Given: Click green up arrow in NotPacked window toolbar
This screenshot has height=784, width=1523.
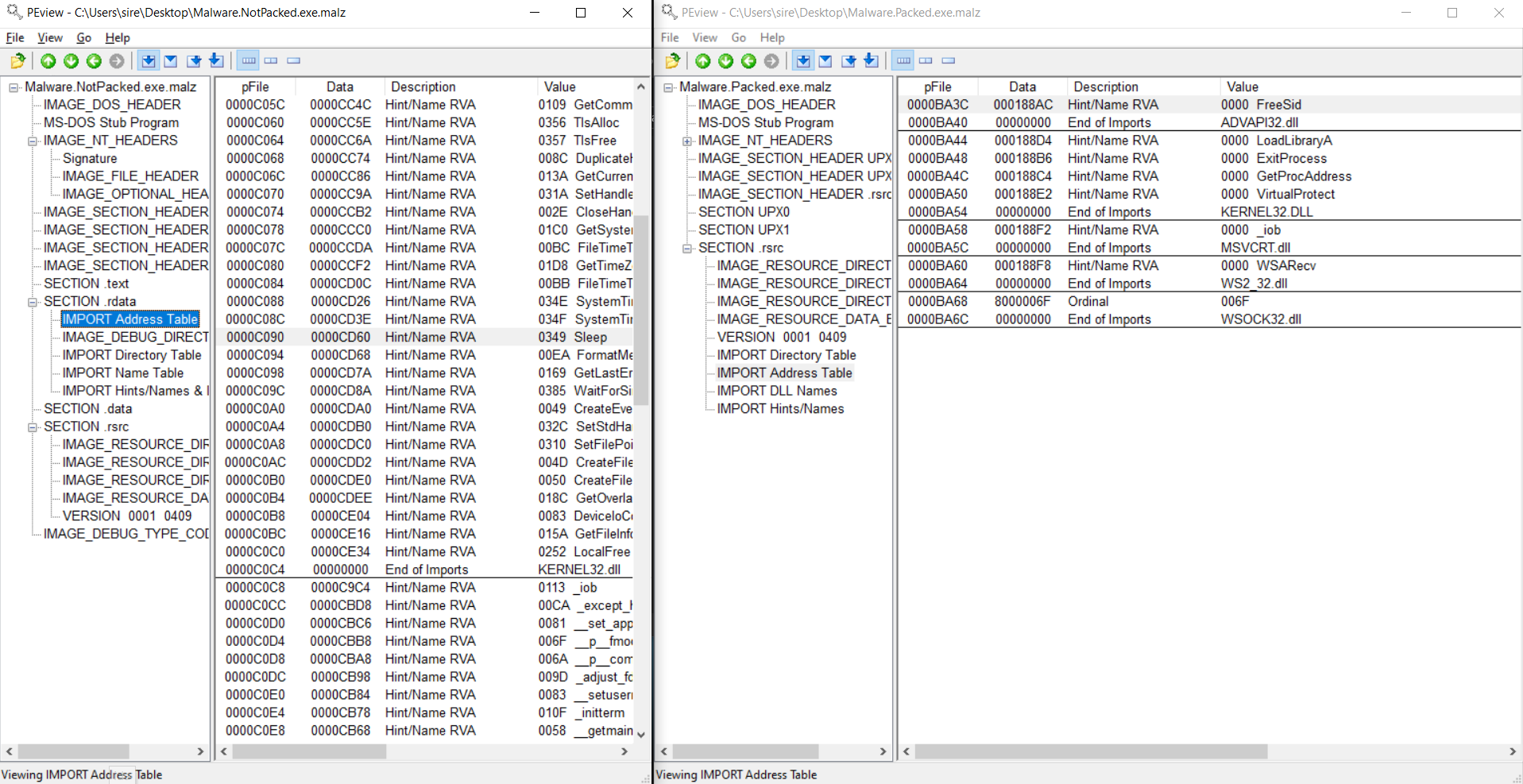Looking at the screenshot, I should pos(48,61).
